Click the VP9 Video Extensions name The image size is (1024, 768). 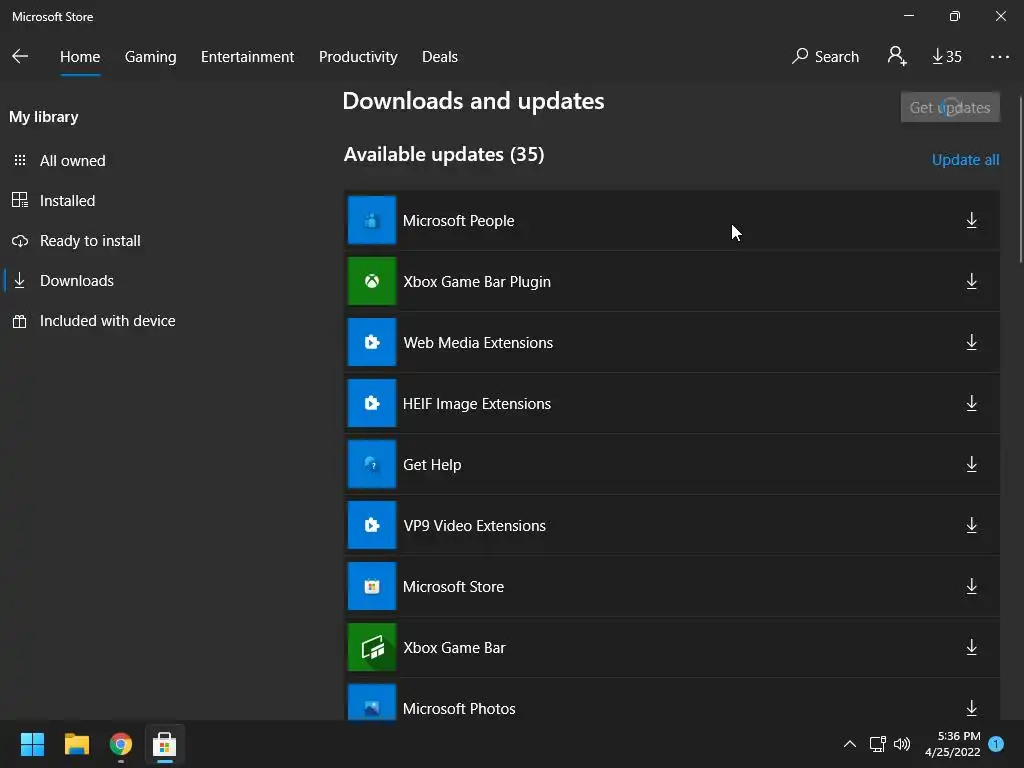coord(474,525)
